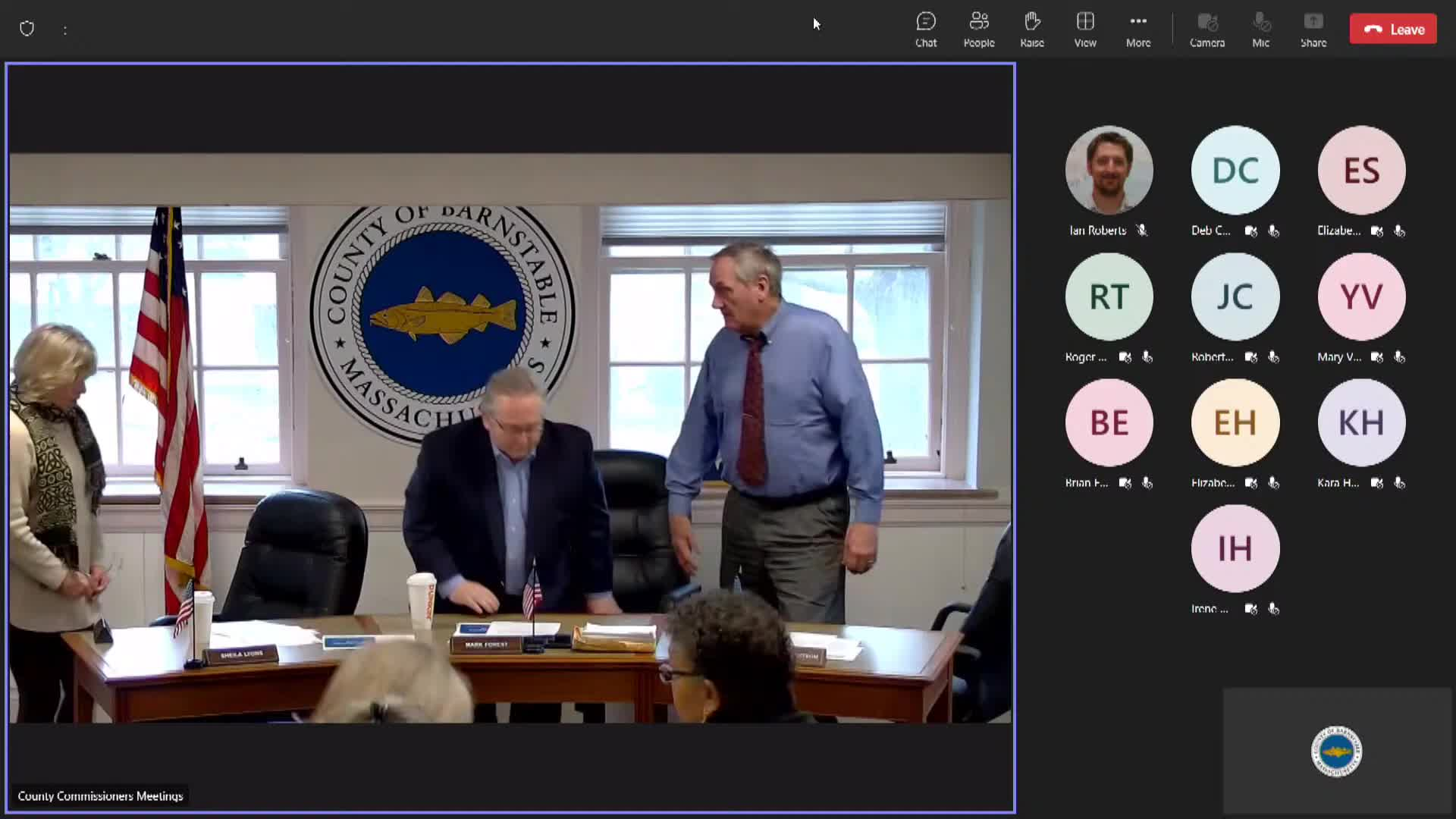The image size is (1456, 819).
Task: Click the shield icon in top-left corner
Action: click(27, 29)
